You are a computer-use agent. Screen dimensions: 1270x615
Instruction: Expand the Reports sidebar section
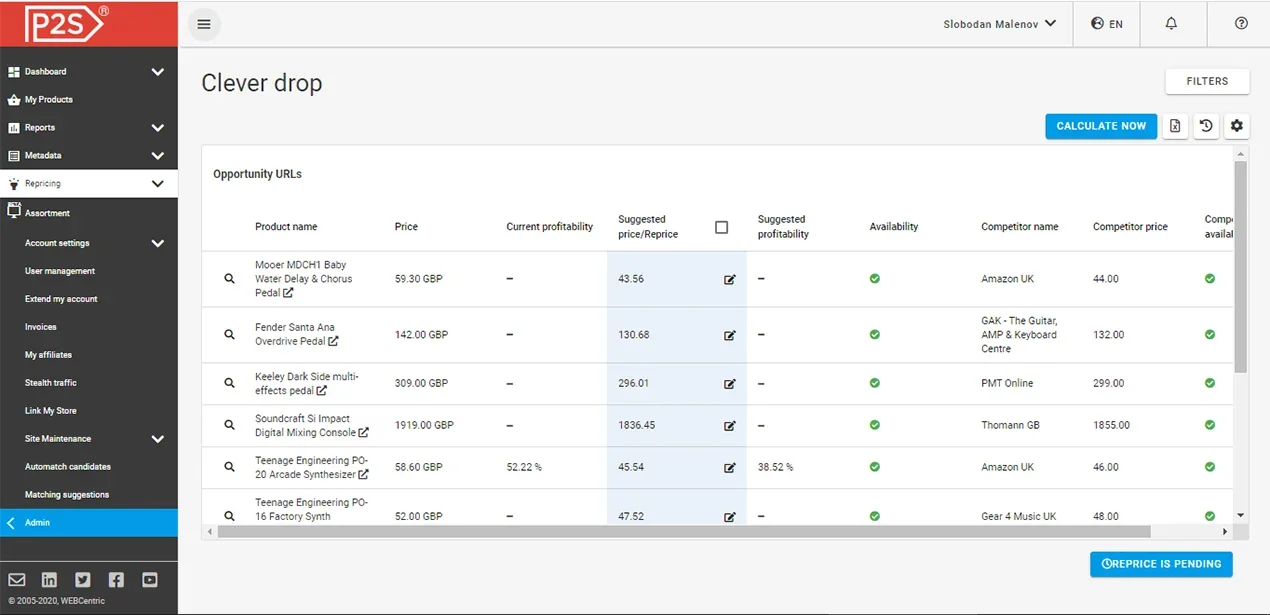point(157,128)
